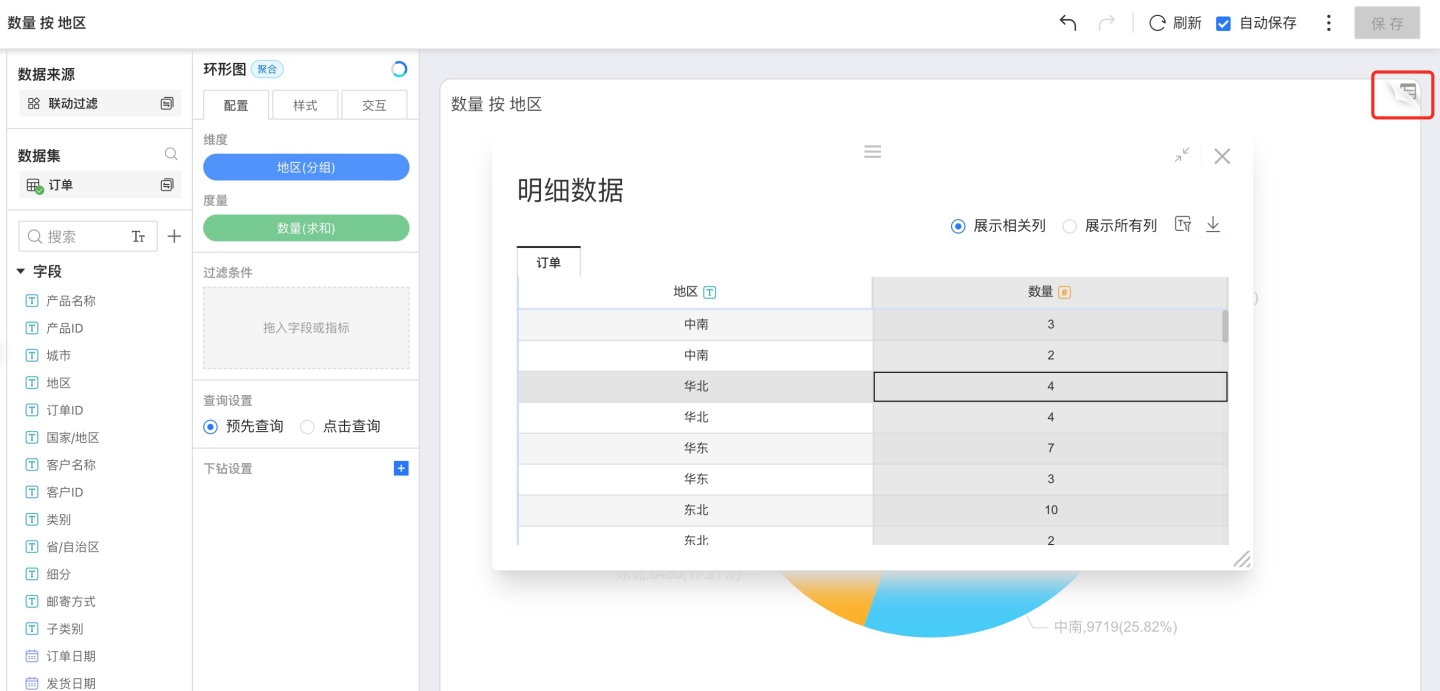Add a 下钻设置 drill-down with plus button
The width and height of the screenshot is (1440, 691).
pos(401,468)
